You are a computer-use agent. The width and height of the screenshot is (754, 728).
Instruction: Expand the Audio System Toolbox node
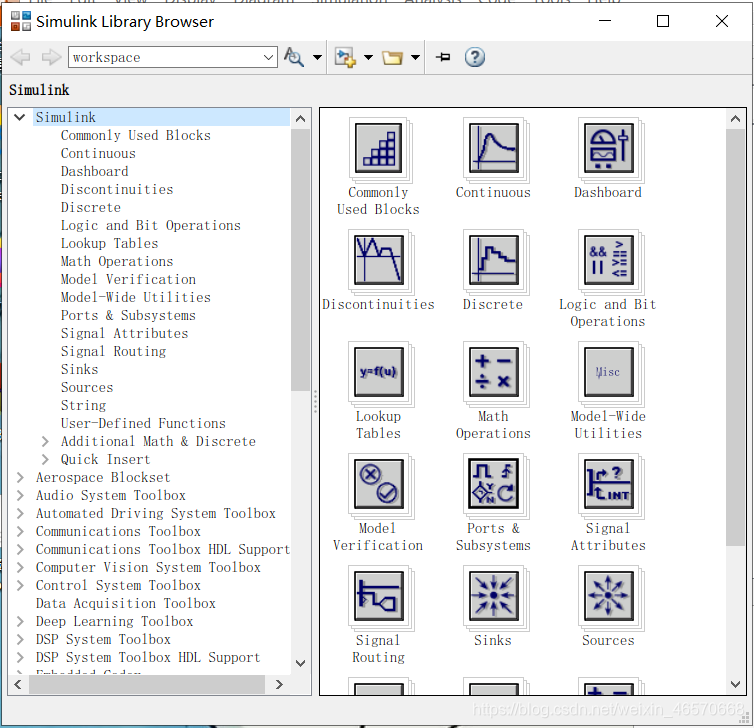(20, 495)
